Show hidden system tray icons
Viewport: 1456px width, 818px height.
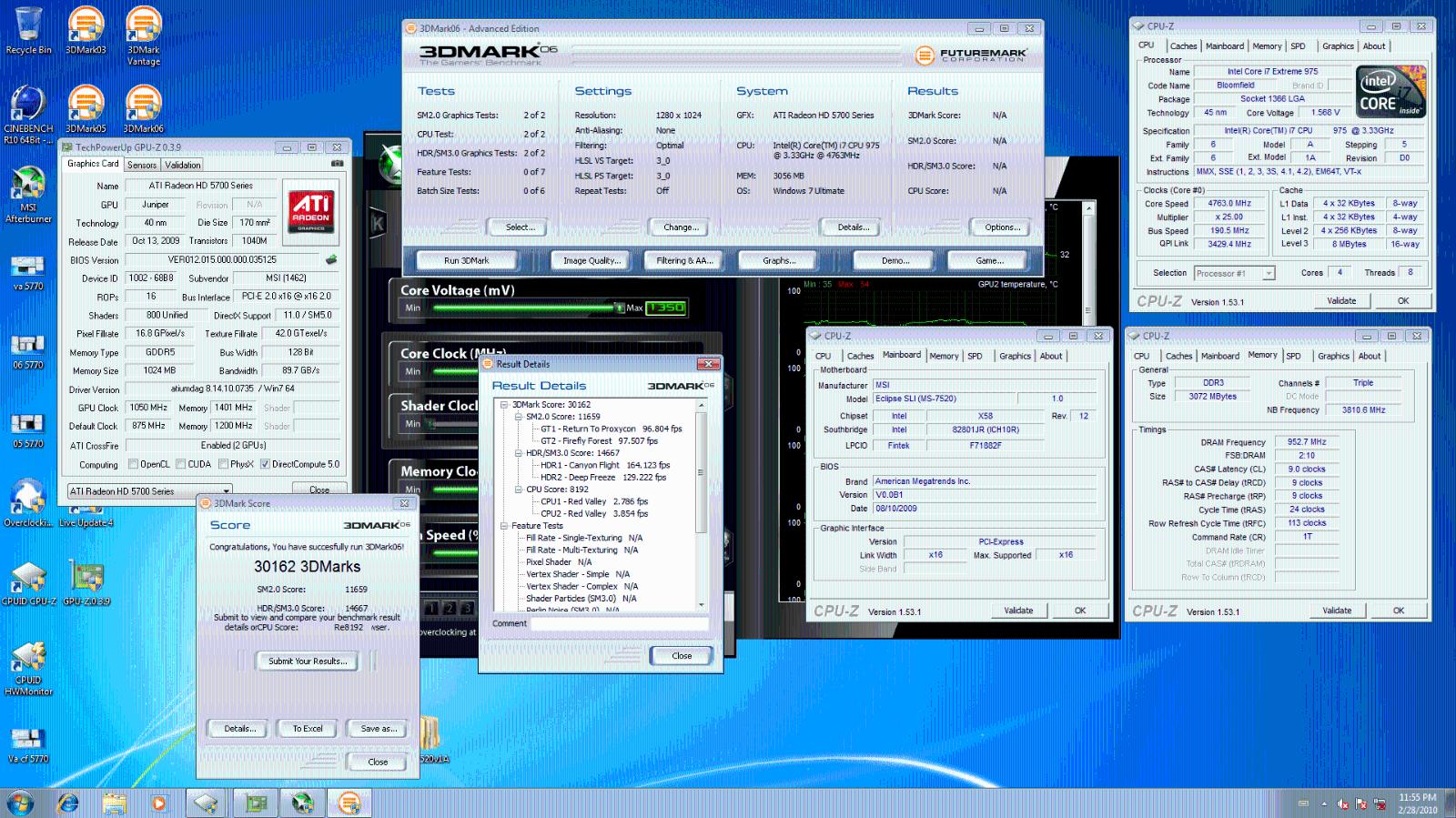point(1324,804)
